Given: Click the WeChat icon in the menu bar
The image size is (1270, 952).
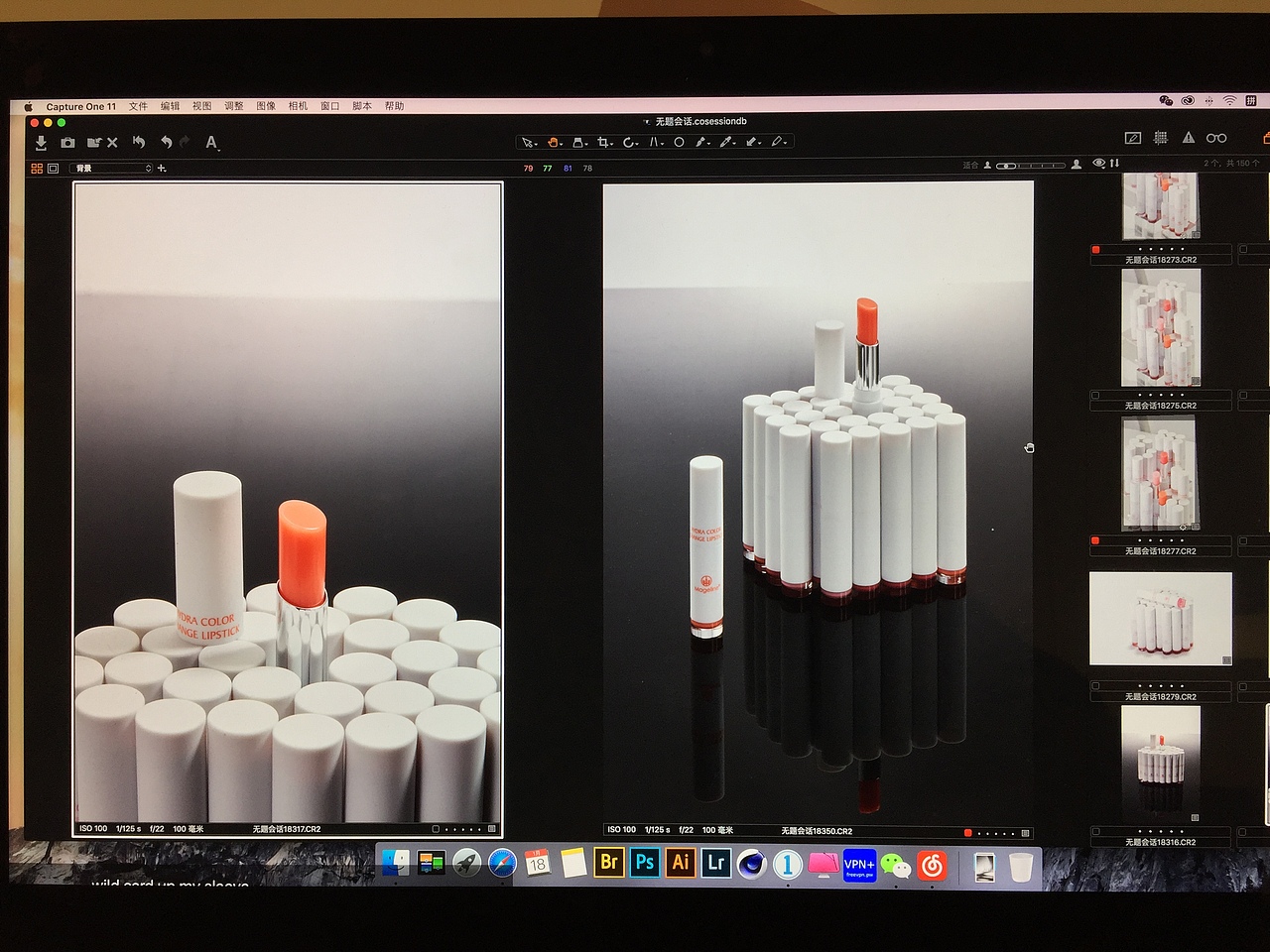Looking at the screenshot, I should pos(1166,101).
